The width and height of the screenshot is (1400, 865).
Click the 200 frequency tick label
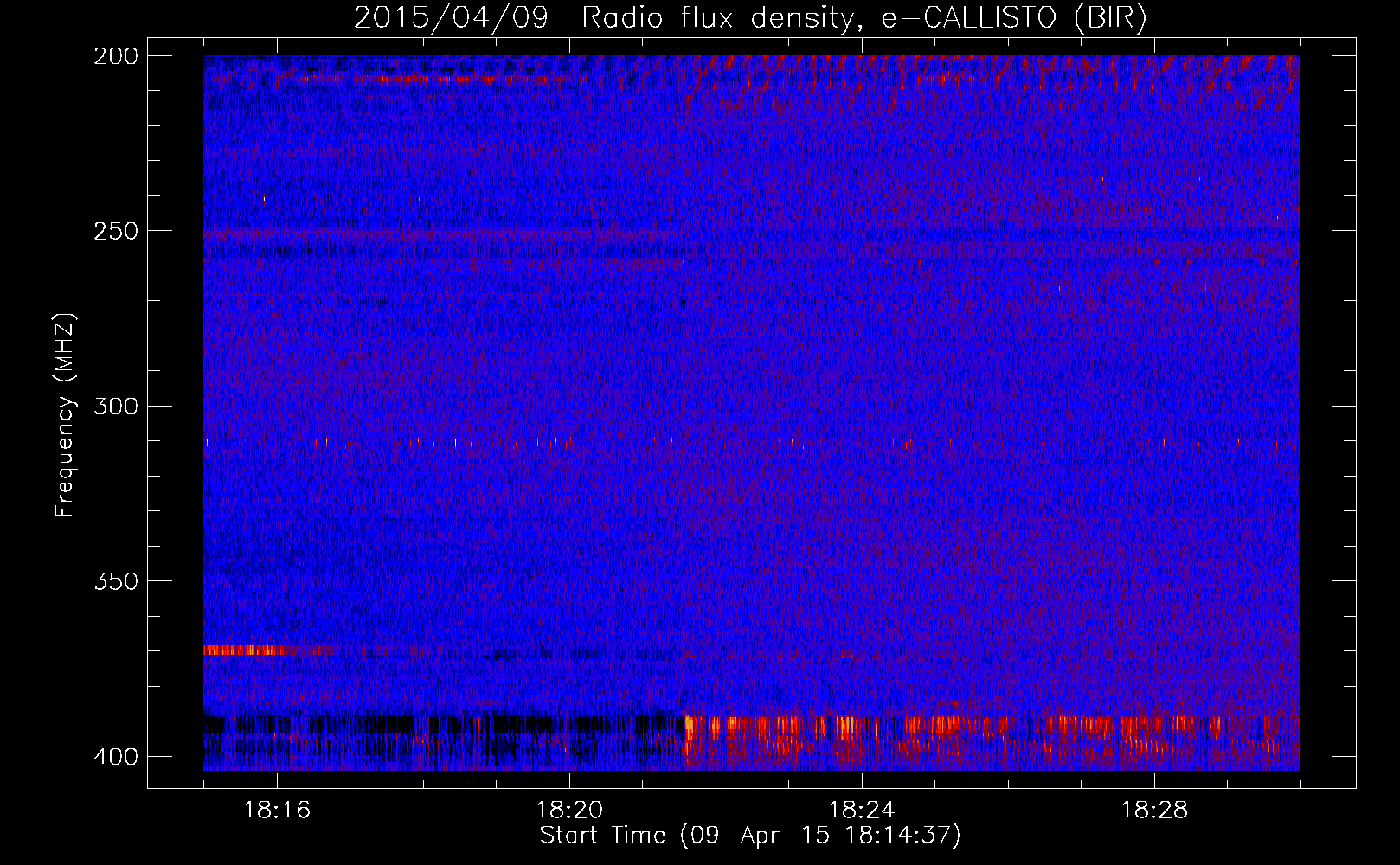click(x=116, y=55)
